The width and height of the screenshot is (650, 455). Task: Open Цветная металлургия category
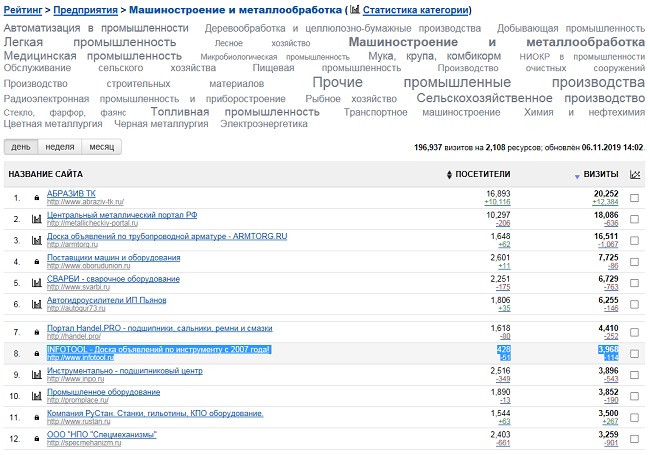point(53,124)
